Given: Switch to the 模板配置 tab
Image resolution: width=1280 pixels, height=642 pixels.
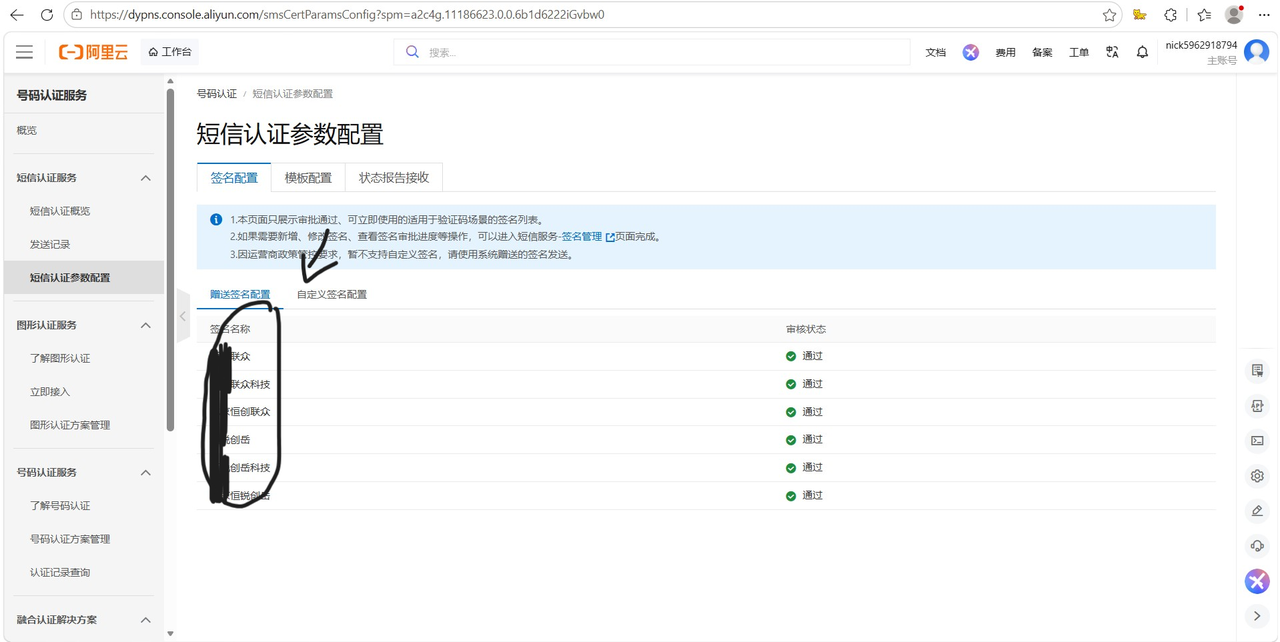Looking at the screenshot, I should point(308,177).
